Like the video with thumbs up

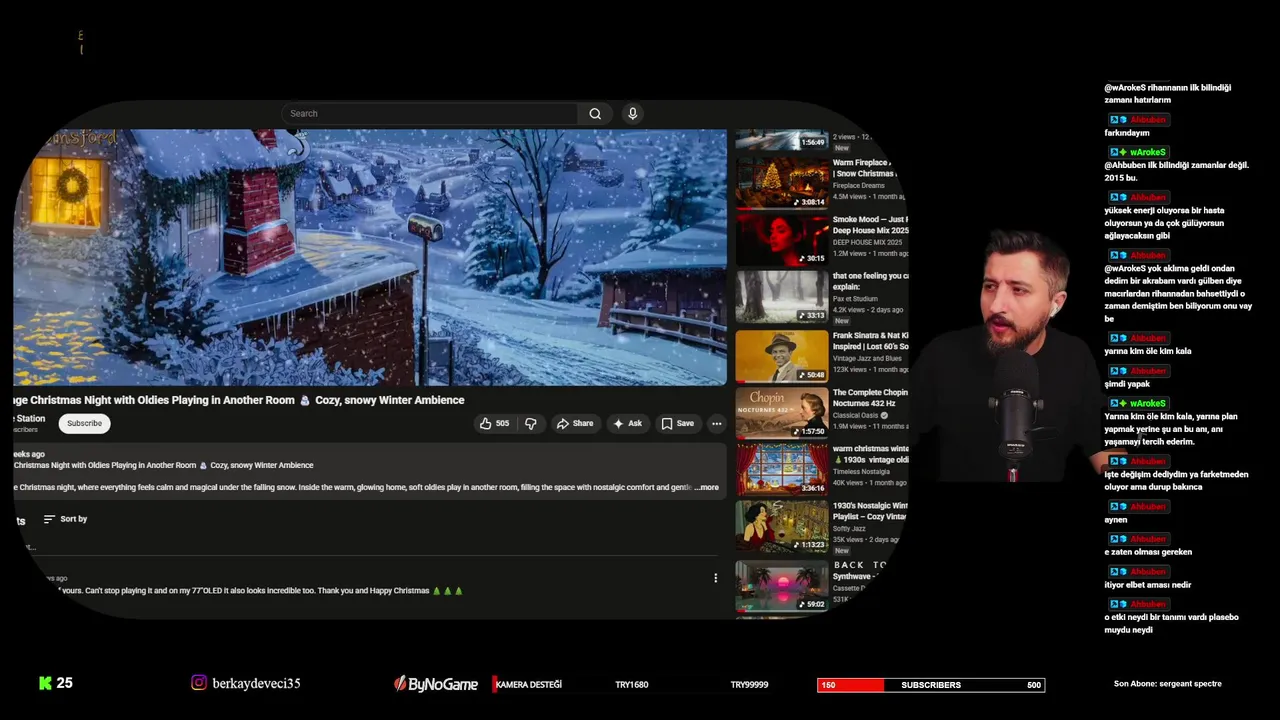[x=494, y=424]
